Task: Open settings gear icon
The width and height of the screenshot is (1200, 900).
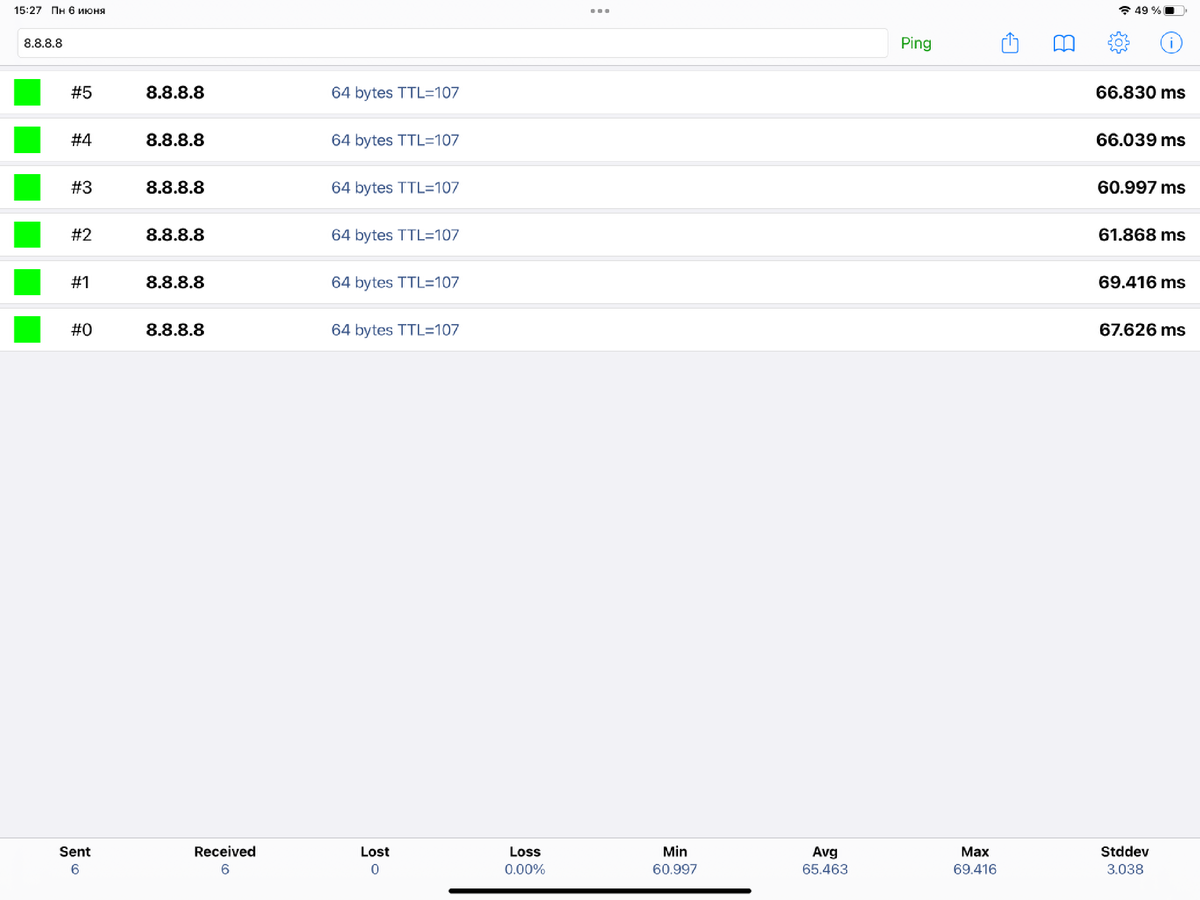Action: point(1118,43)
